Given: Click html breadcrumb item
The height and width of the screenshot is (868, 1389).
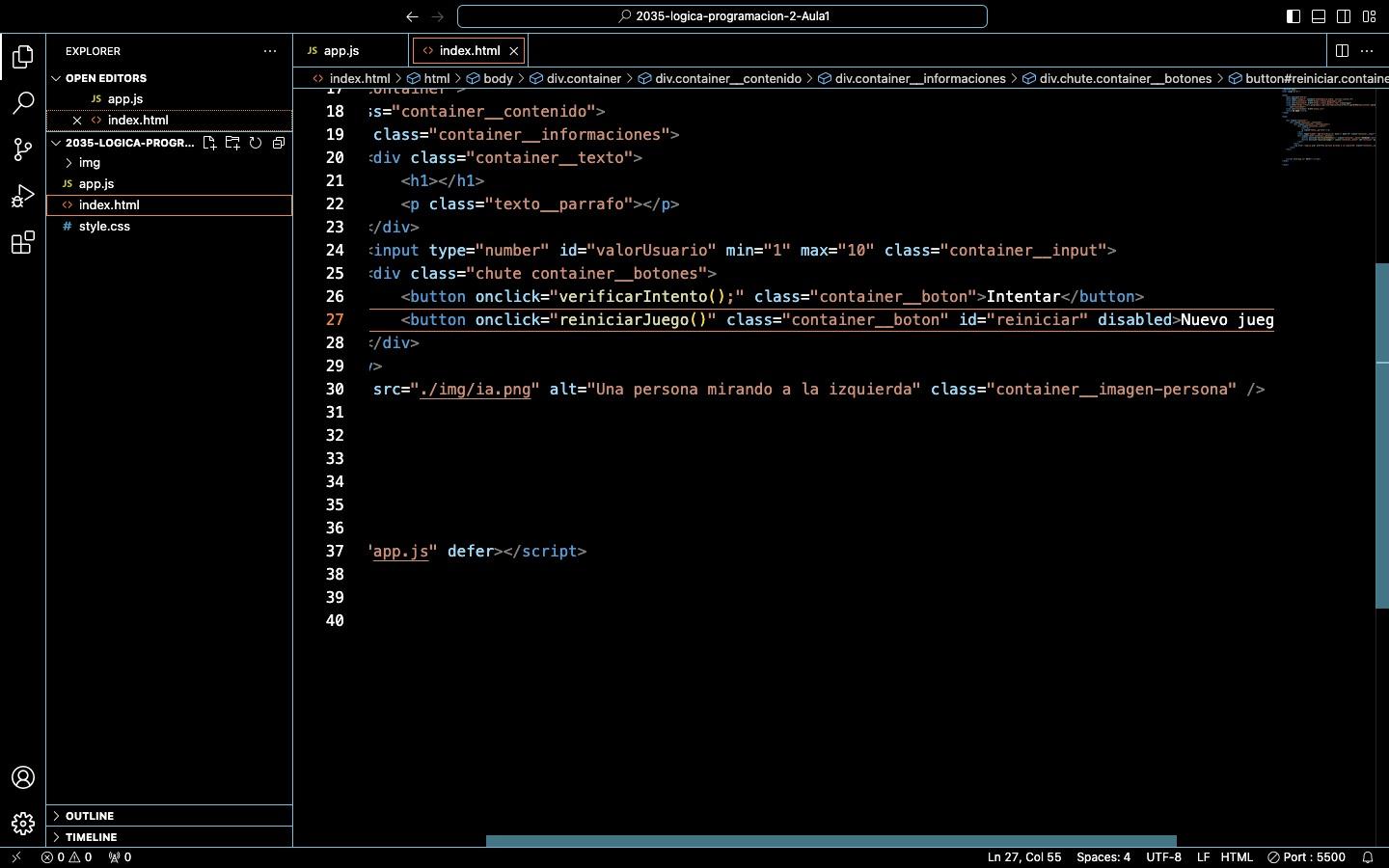Looking at the screenshot, I should click(x=429, y=79).
